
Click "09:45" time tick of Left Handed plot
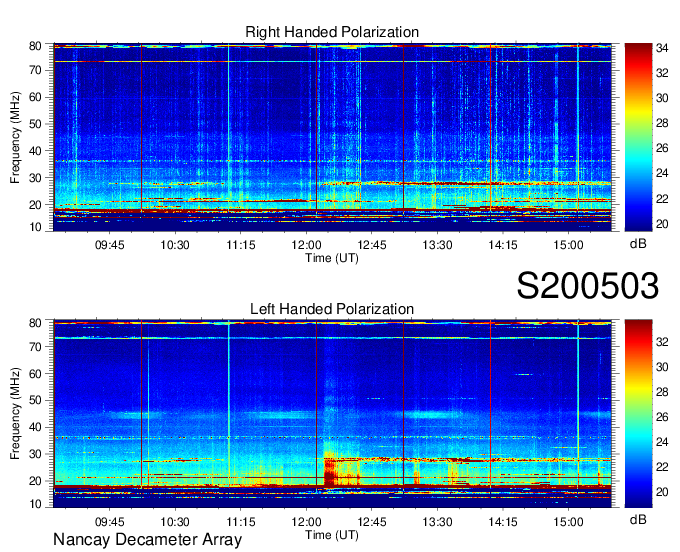pos(110,522)
